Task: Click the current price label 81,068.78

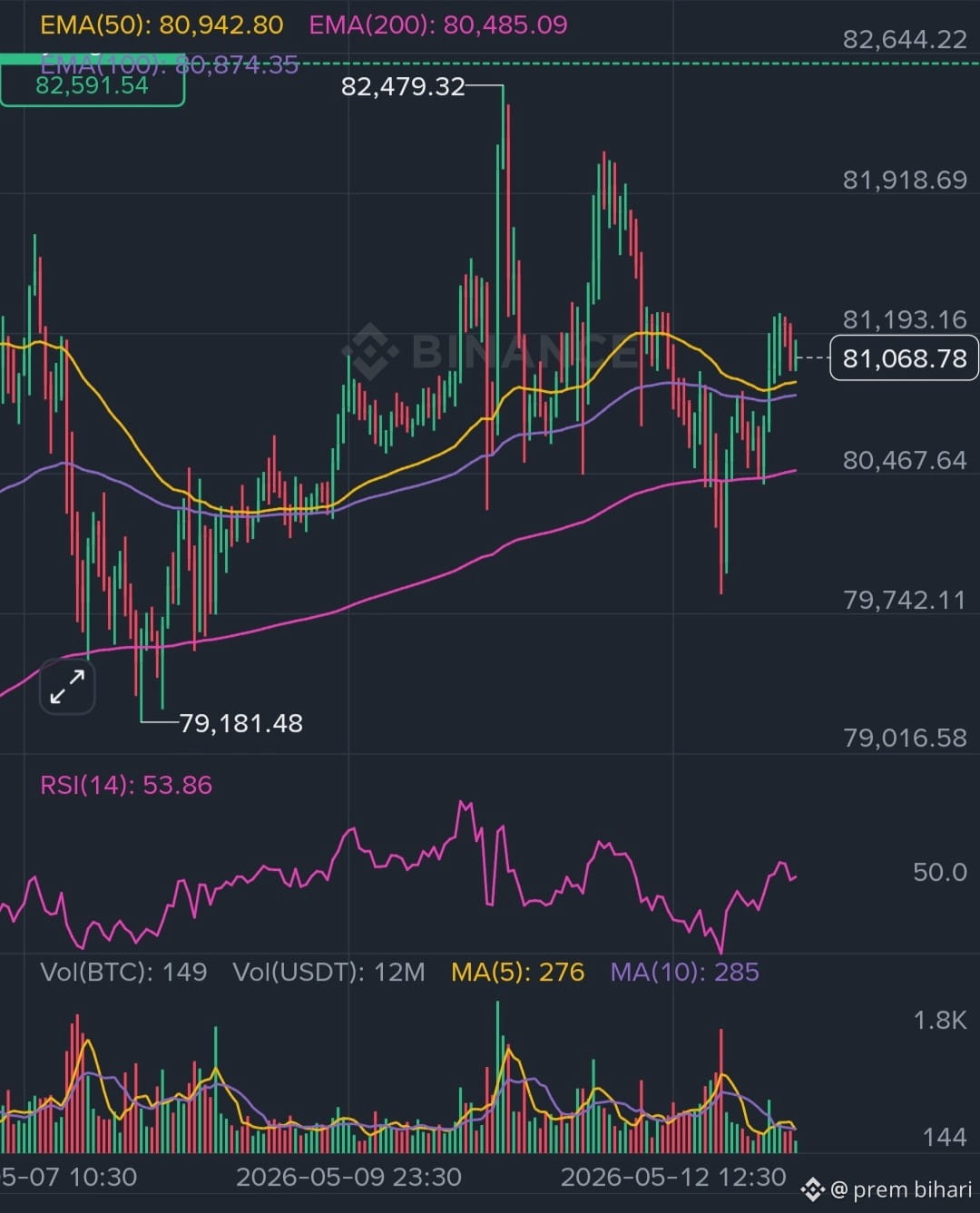Action: [x=904, y=358]
